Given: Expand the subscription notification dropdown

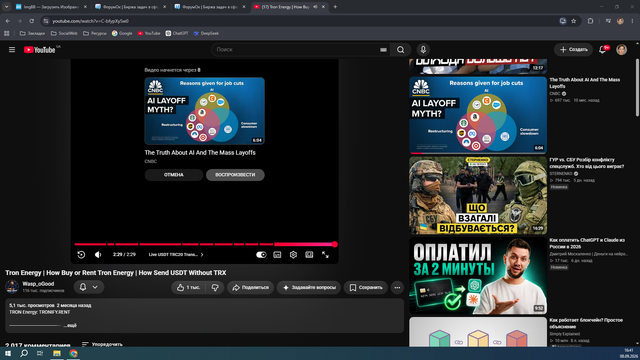Looking at the screenshot, I should pos(89,287).
